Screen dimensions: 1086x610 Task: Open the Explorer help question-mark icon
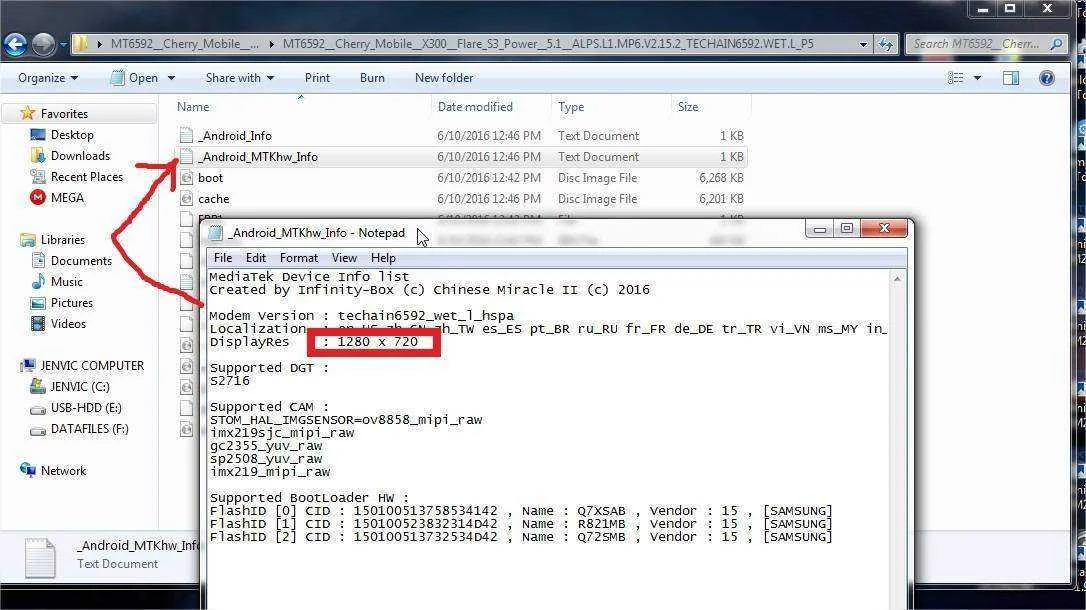coord(1047,78)
